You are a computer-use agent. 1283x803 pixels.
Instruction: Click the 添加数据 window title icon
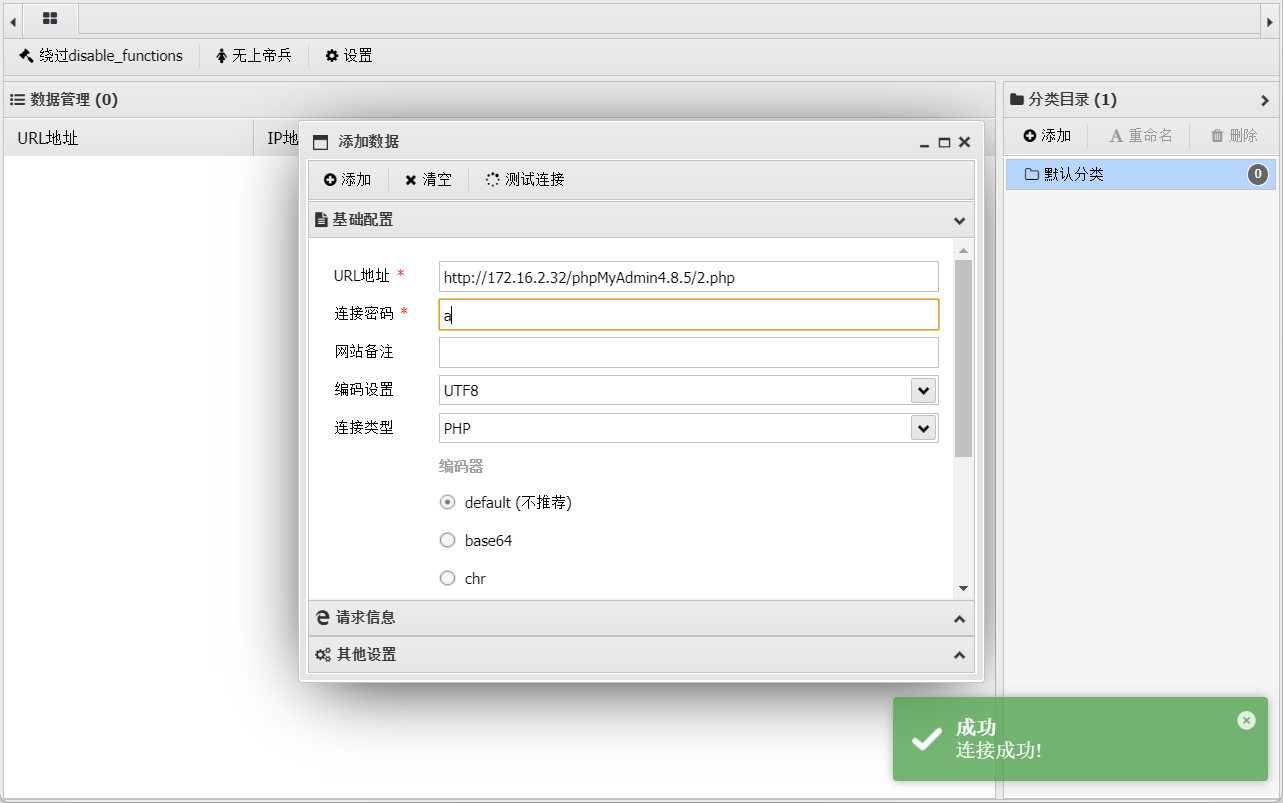tap(321, 143)
